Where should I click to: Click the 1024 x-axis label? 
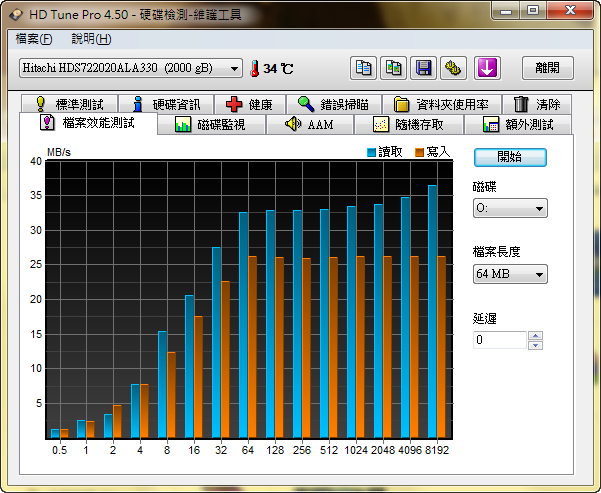(356, 450)
